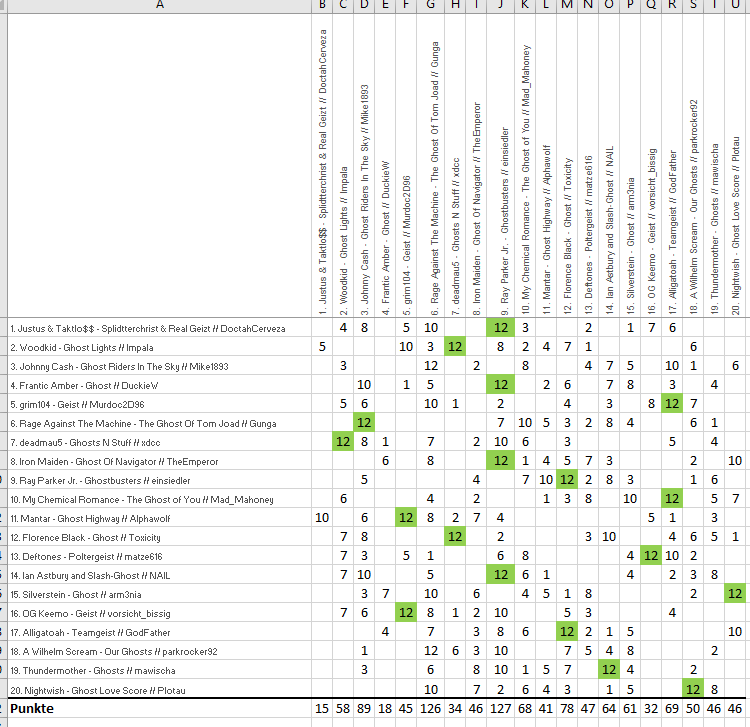Click value 10 in column U, Iron Maiden row
750x727 pixels.
[735, 461]
